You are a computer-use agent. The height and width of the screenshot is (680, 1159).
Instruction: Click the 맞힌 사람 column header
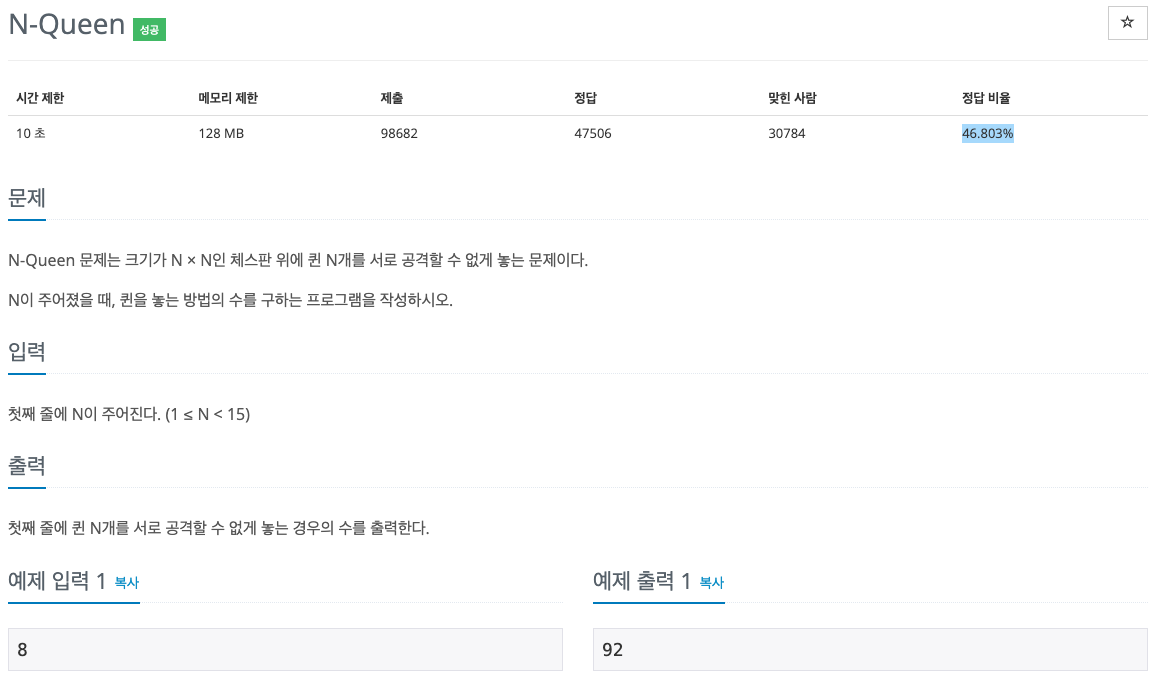792,98
